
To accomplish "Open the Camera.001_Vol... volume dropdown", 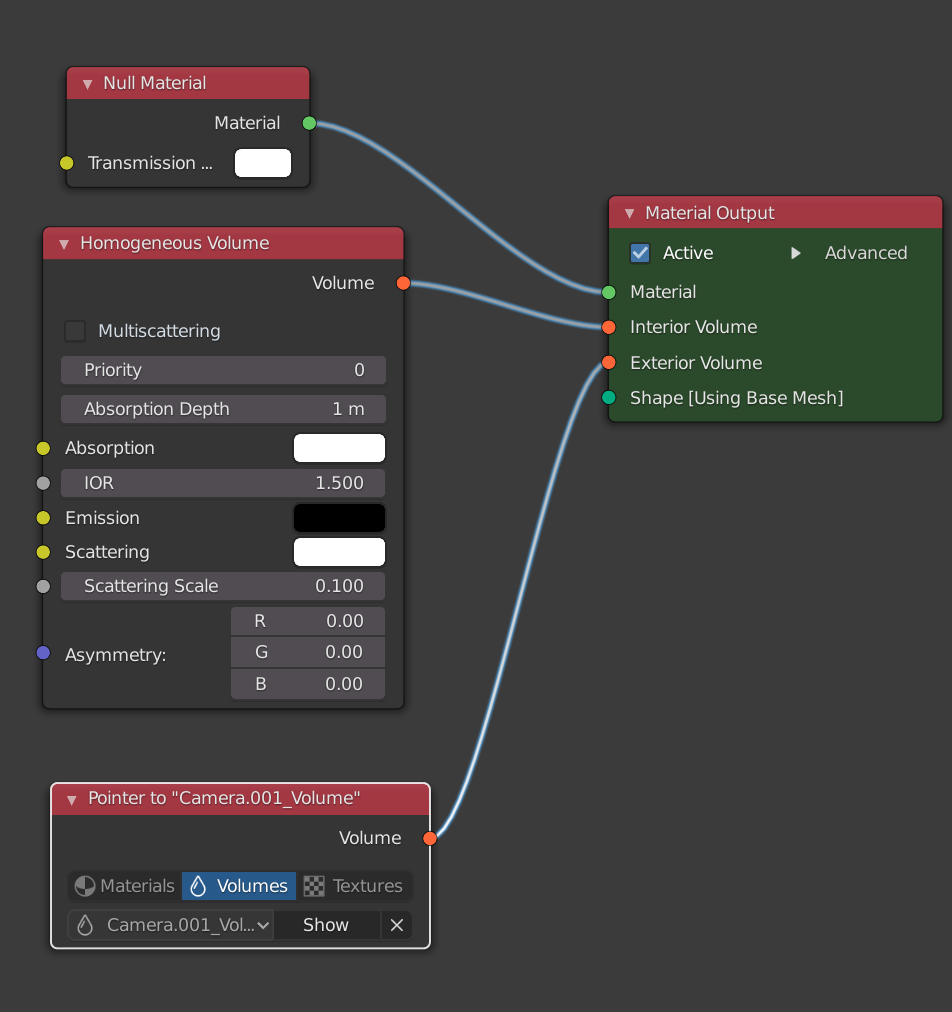I will 171,925.
